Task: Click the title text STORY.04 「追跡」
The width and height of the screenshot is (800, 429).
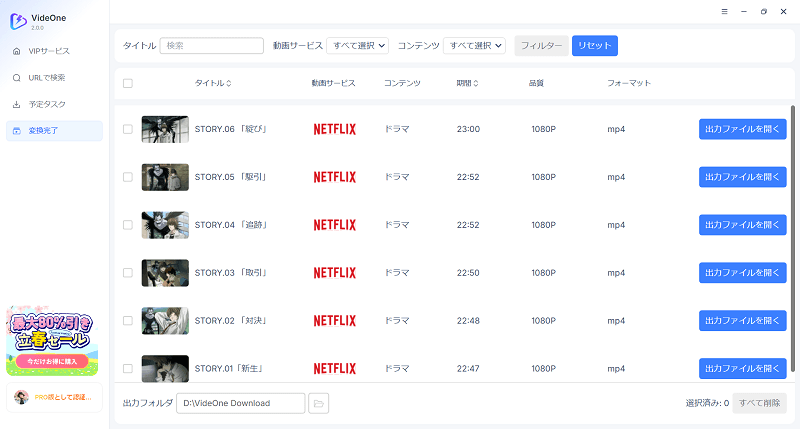Action: point(231,225)
